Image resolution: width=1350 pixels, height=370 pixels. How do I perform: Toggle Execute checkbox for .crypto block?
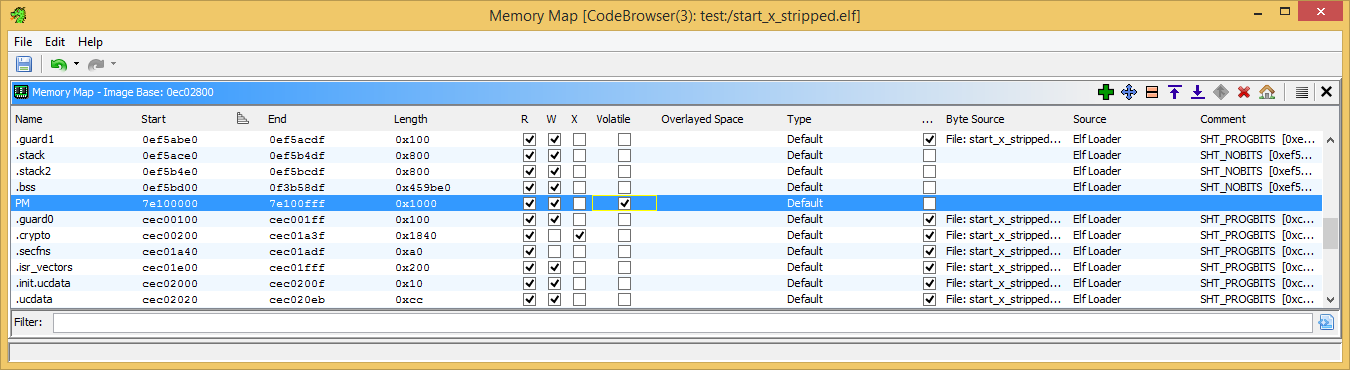tap(579, 235)
